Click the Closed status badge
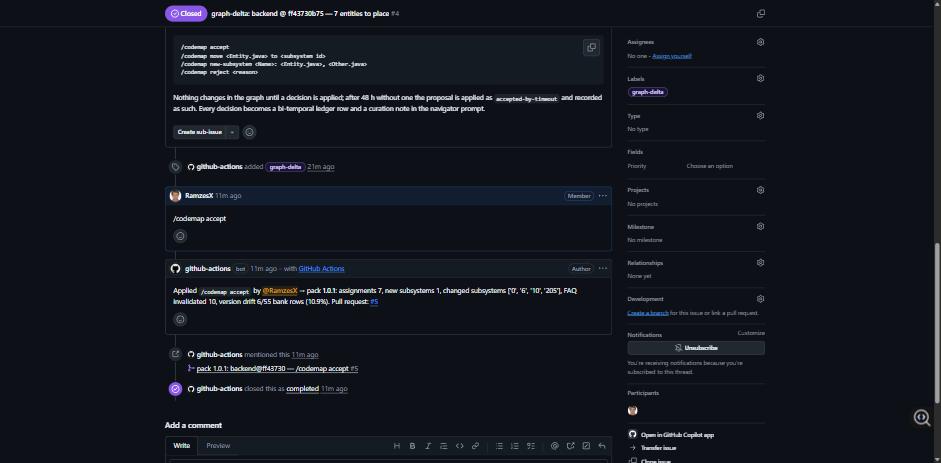Viewport: 941px width, 463px height. (x=186, y=13)
